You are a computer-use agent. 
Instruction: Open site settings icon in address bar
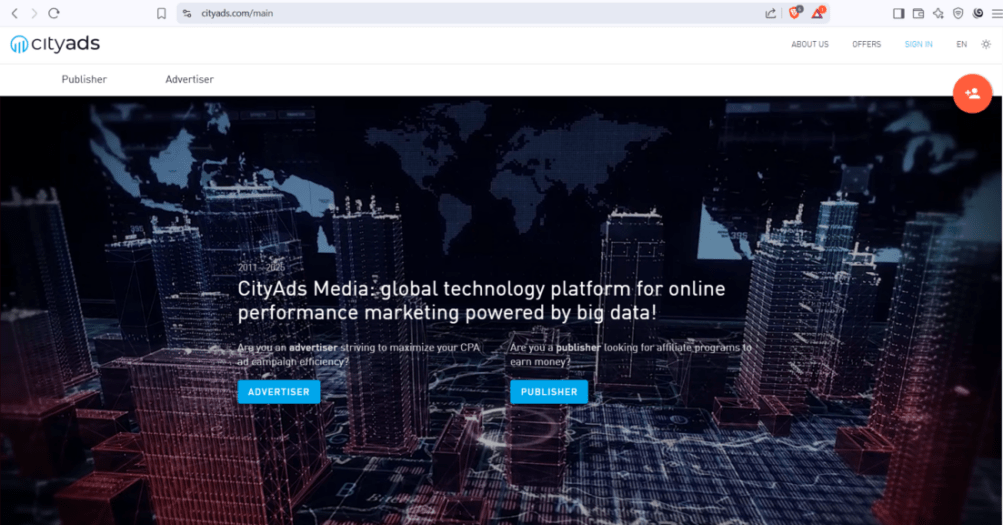(187, 13)
